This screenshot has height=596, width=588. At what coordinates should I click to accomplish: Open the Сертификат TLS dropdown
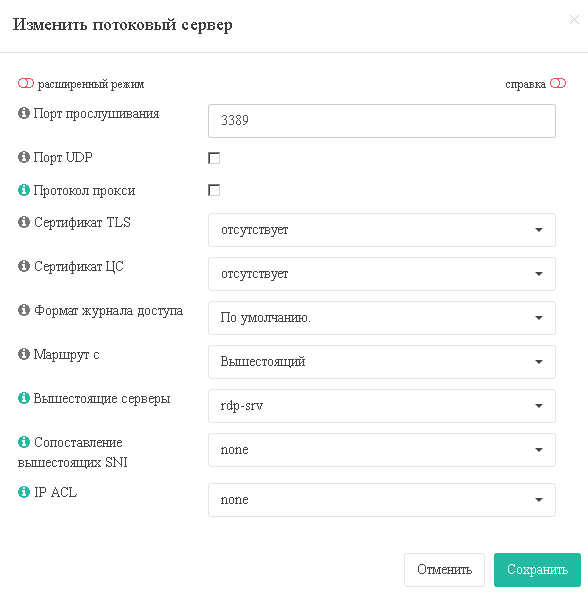tap(382, 230)
